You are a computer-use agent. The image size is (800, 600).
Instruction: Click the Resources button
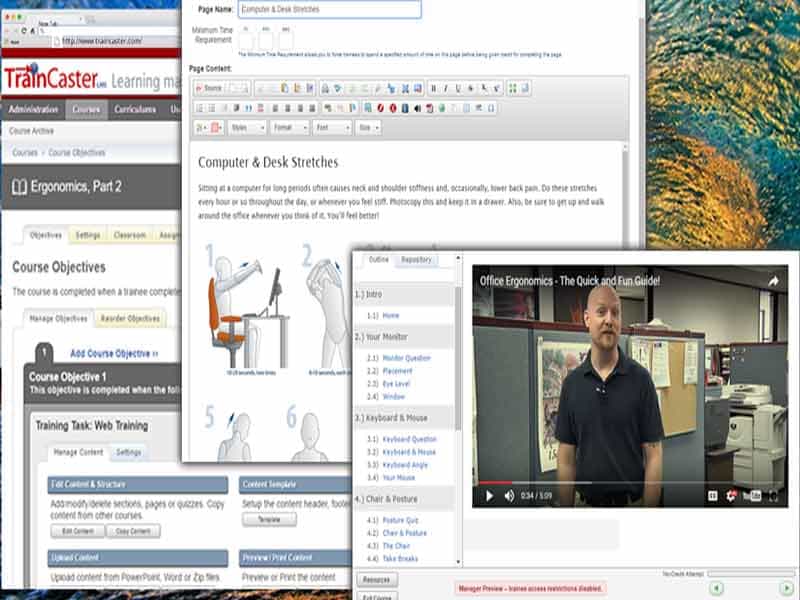click(377, 580)
